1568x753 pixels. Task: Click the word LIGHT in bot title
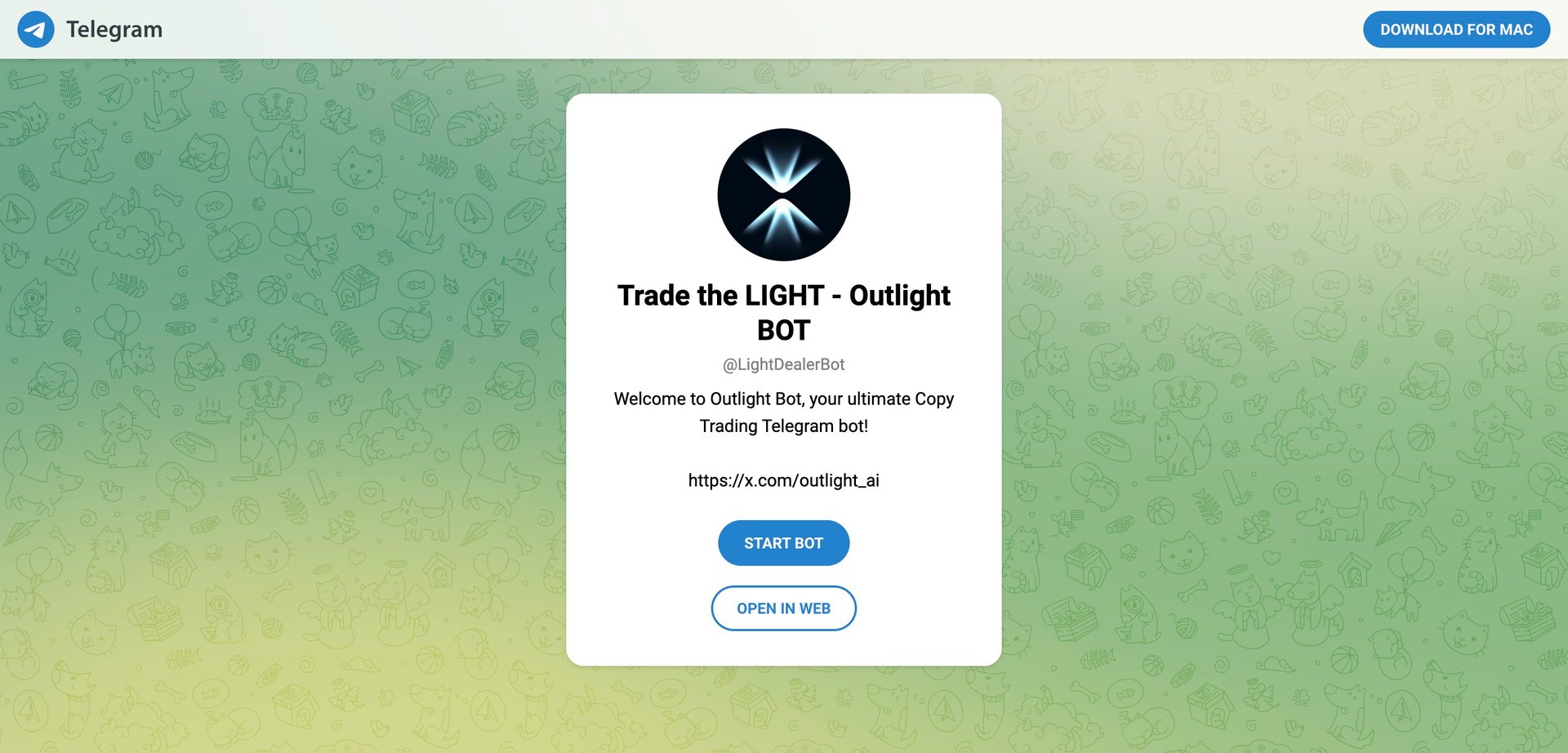[785, 295]
